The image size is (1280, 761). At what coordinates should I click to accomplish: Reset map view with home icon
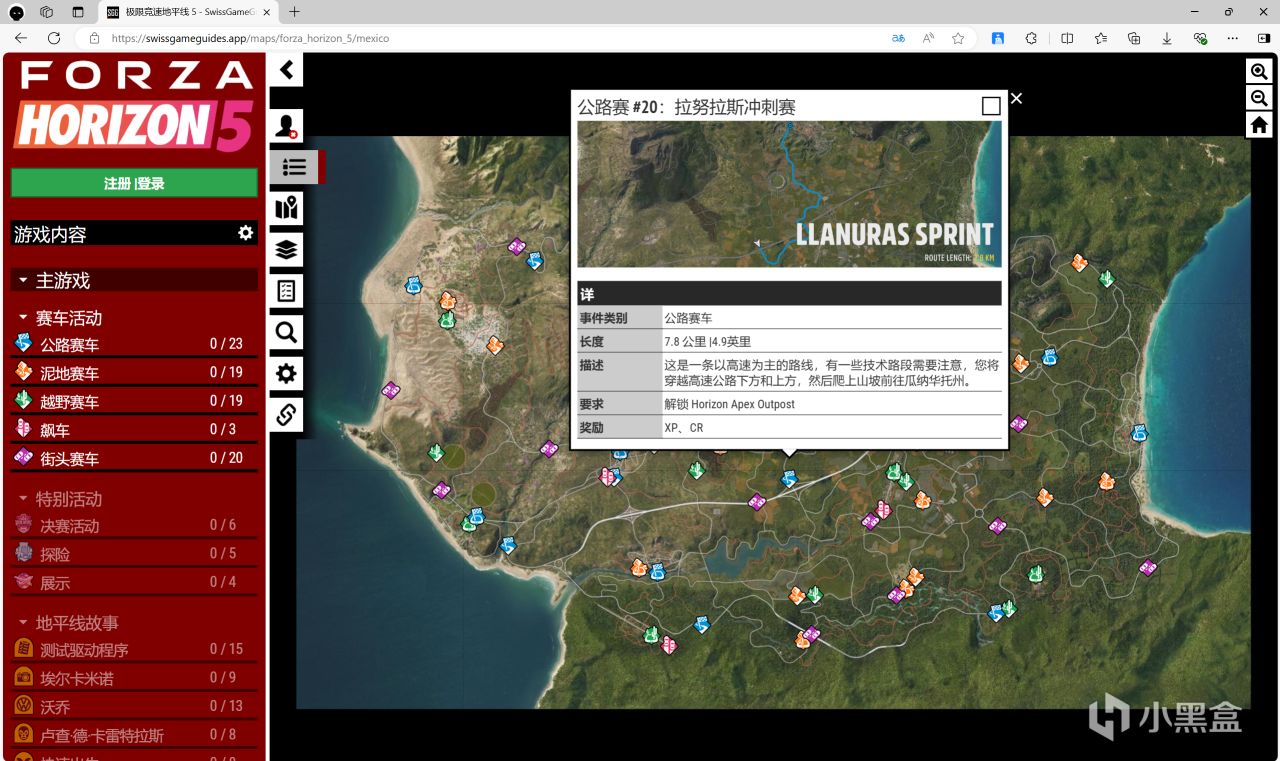[x=1259, y=125]
